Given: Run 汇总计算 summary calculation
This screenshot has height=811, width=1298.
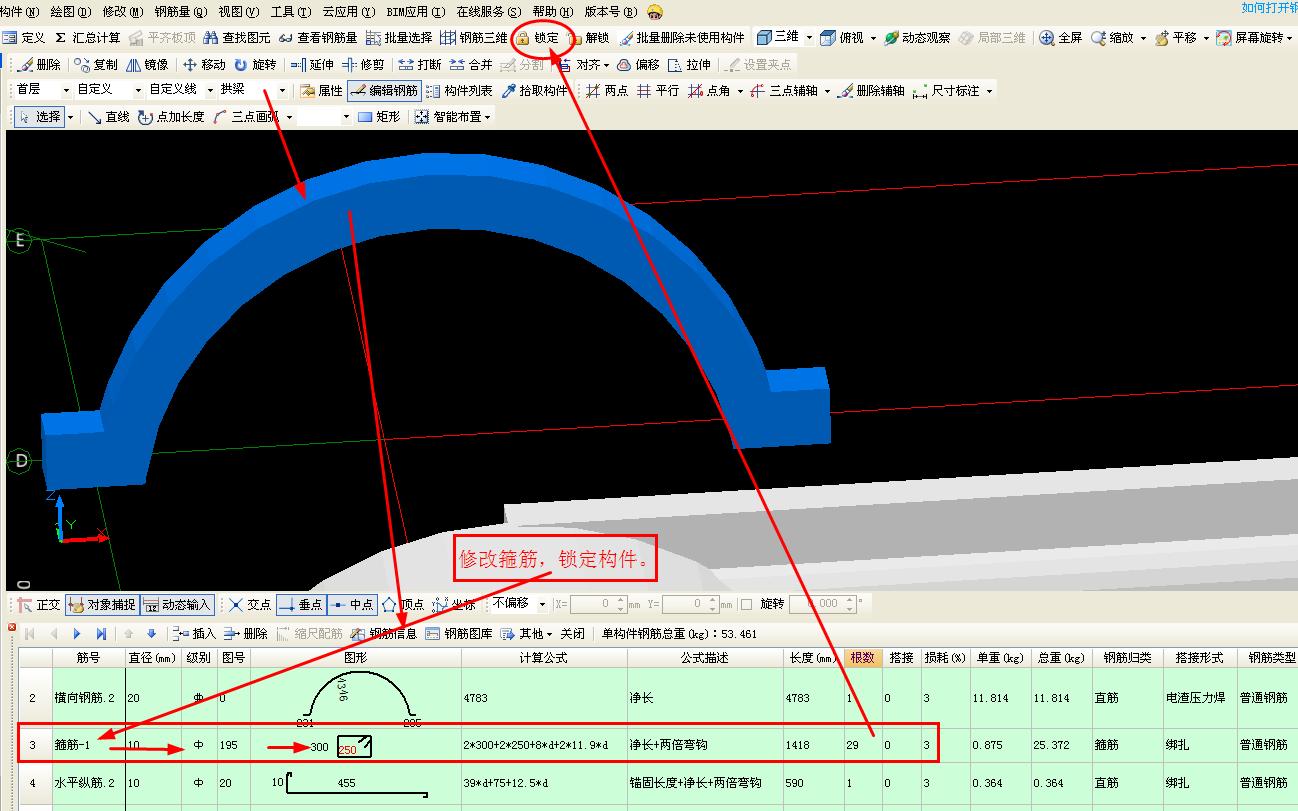Looking at the screenshot, I should click(87, 38).
